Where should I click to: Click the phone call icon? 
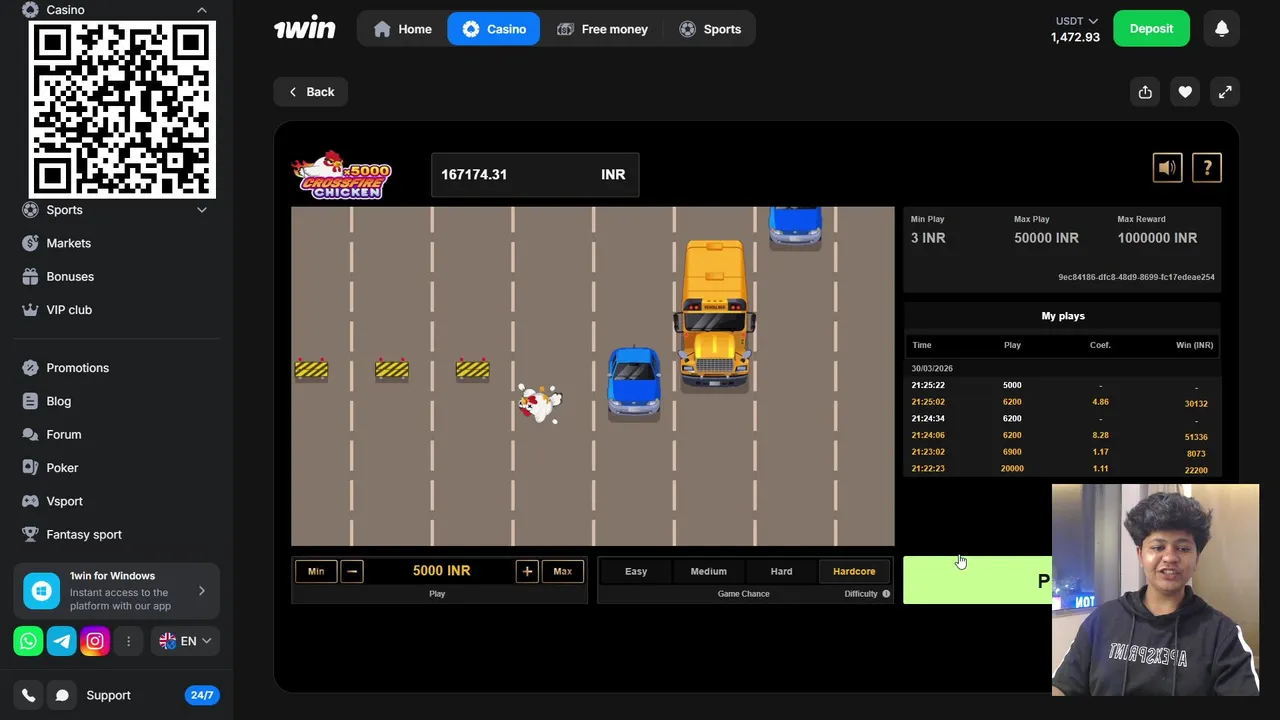click(x=28, y=695)
